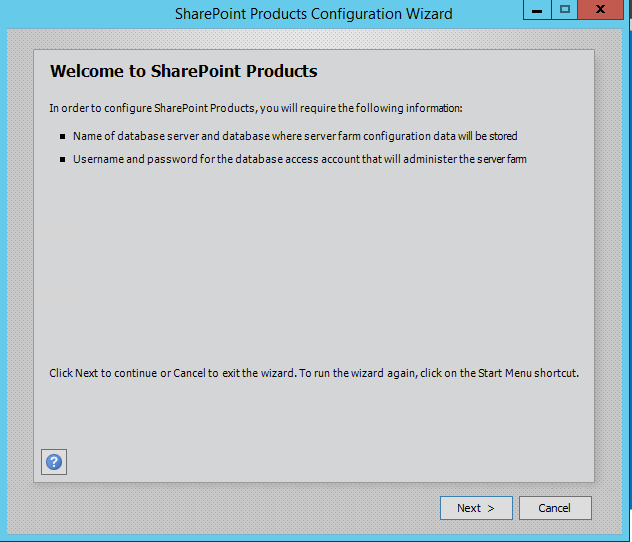Click the second square bullet marker
This screenshot has width=632, height=542.
point(62,160)
